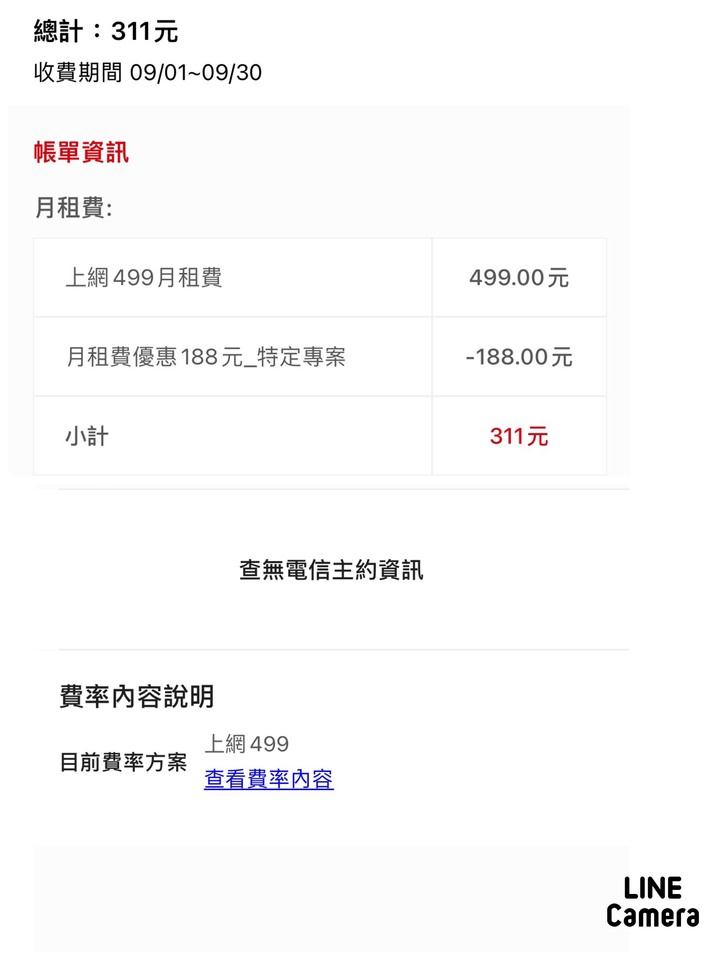Click the LINE Camera watermark logo
720x960 pixels.
pyautogui.click(x=653, y=902)
